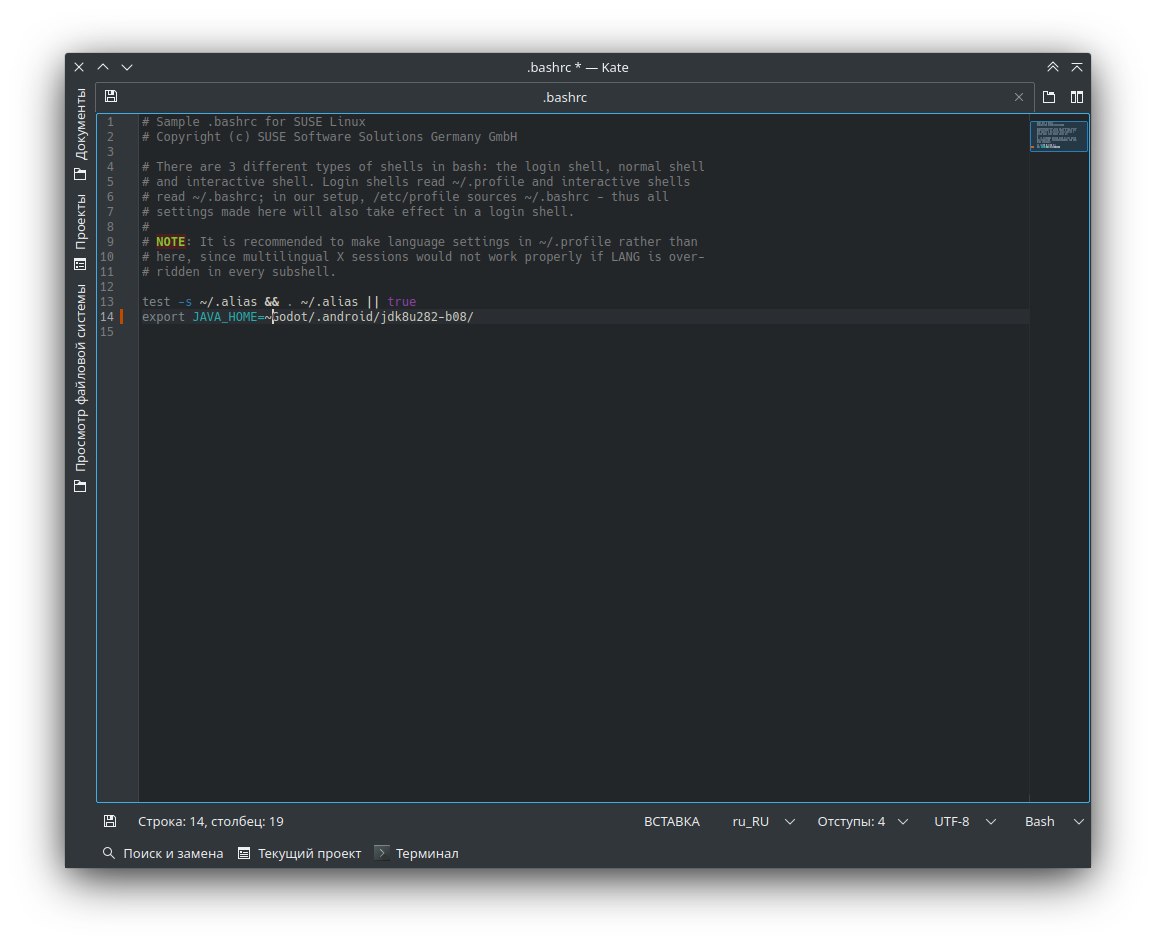
Task: Open the Bash syntax mode dropdown
Action: [1054, 821]
